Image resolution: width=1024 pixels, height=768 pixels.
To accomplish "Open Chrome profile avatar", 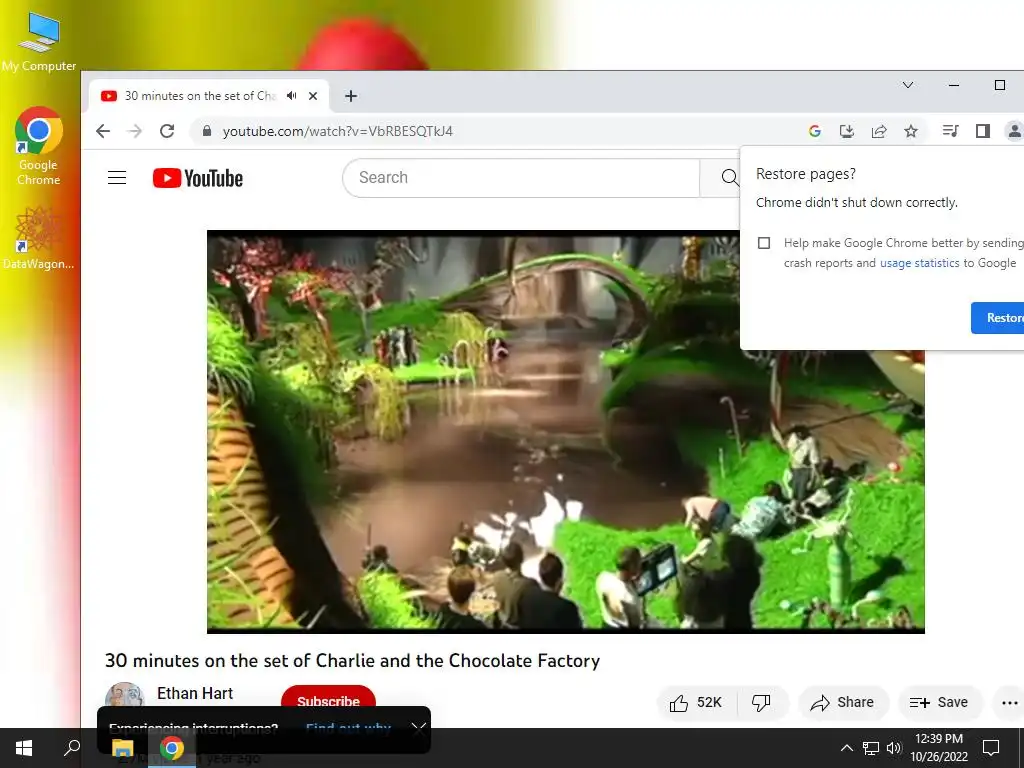I will point(1014,131).
